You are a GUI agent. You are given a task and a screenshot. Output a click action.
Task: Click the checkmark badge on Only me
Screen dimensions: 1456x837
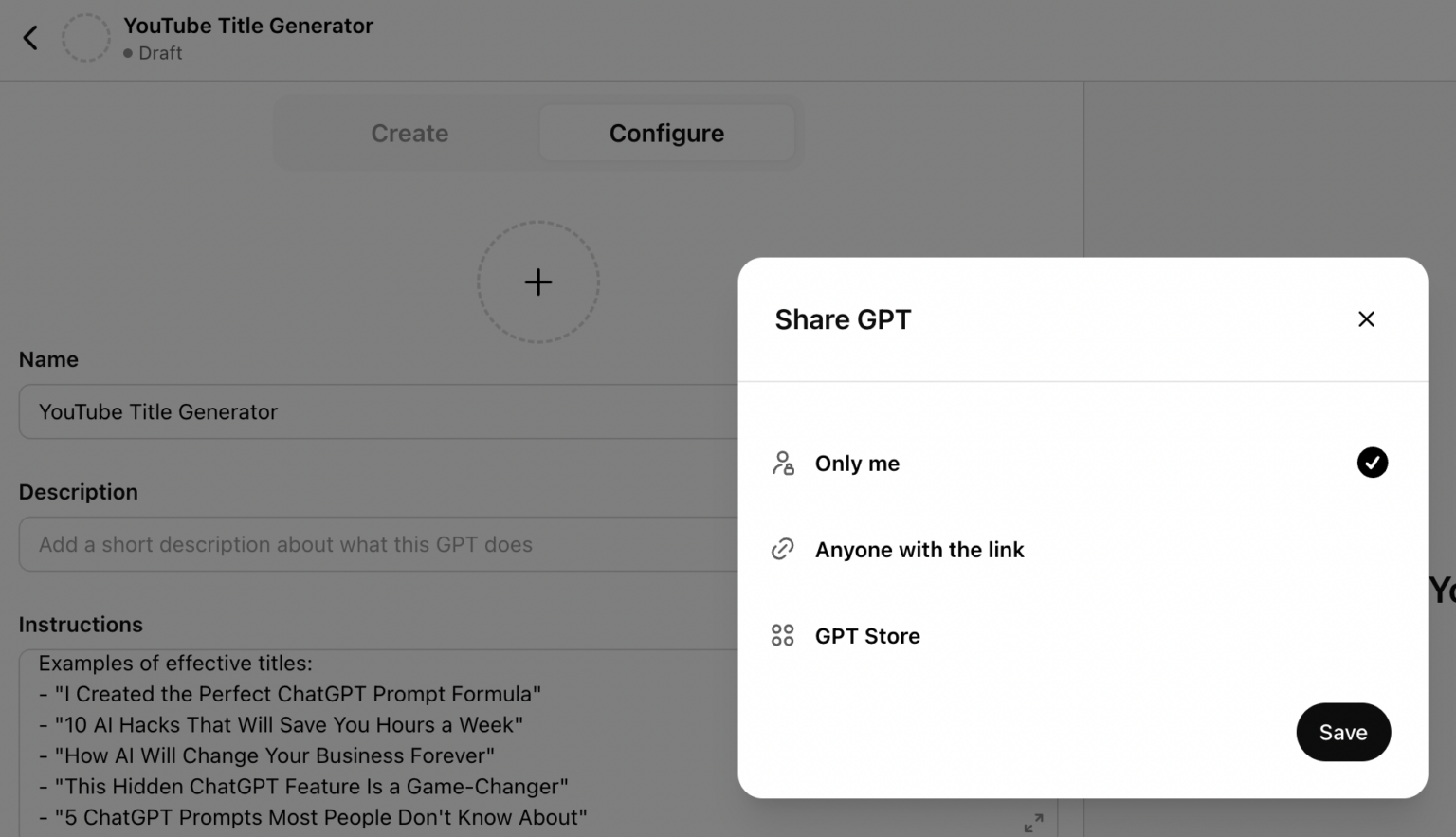(1372, 463)
